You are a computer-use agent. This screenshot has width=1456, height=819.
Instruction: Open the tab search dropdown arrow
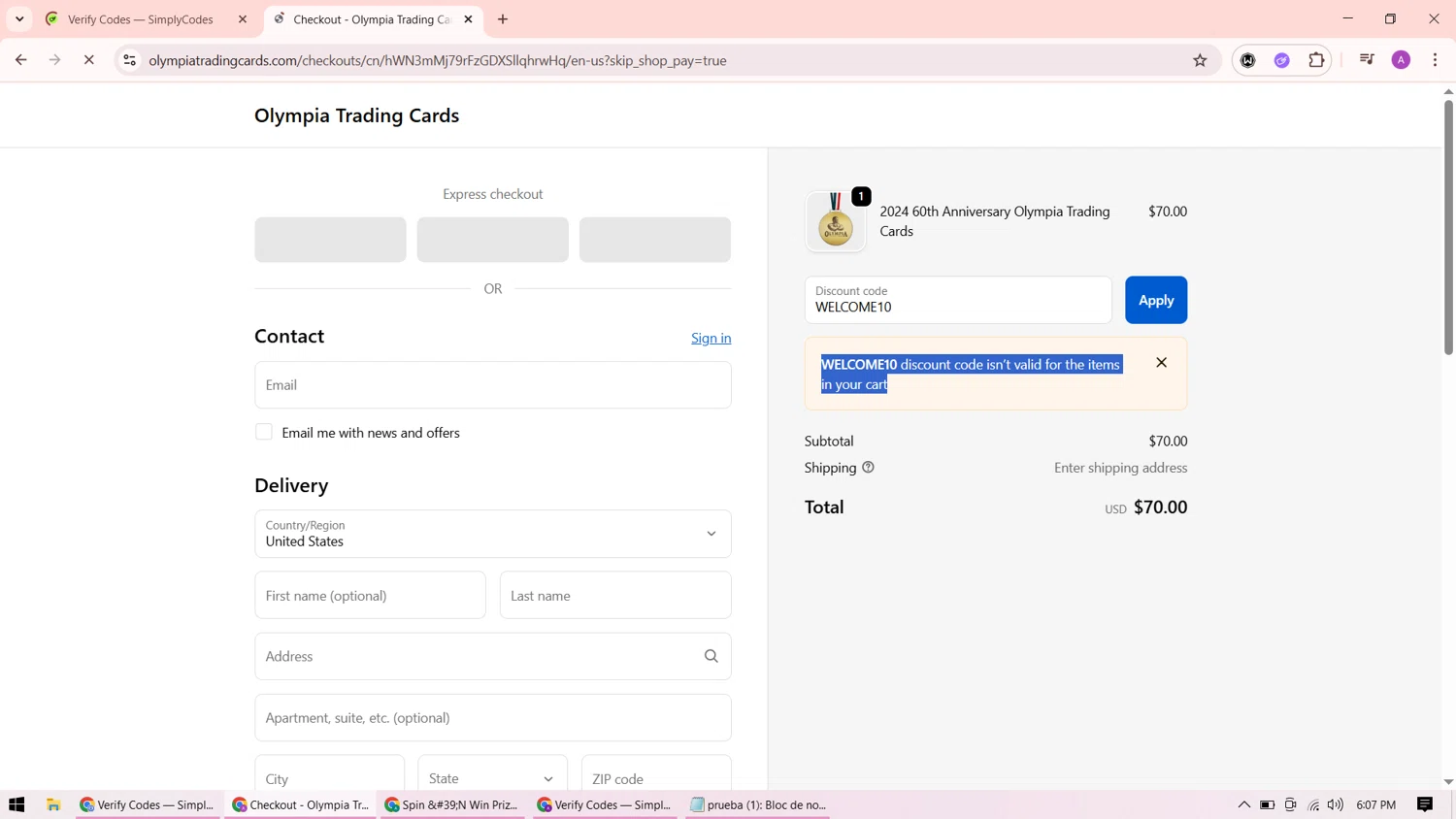pos(19,19)
